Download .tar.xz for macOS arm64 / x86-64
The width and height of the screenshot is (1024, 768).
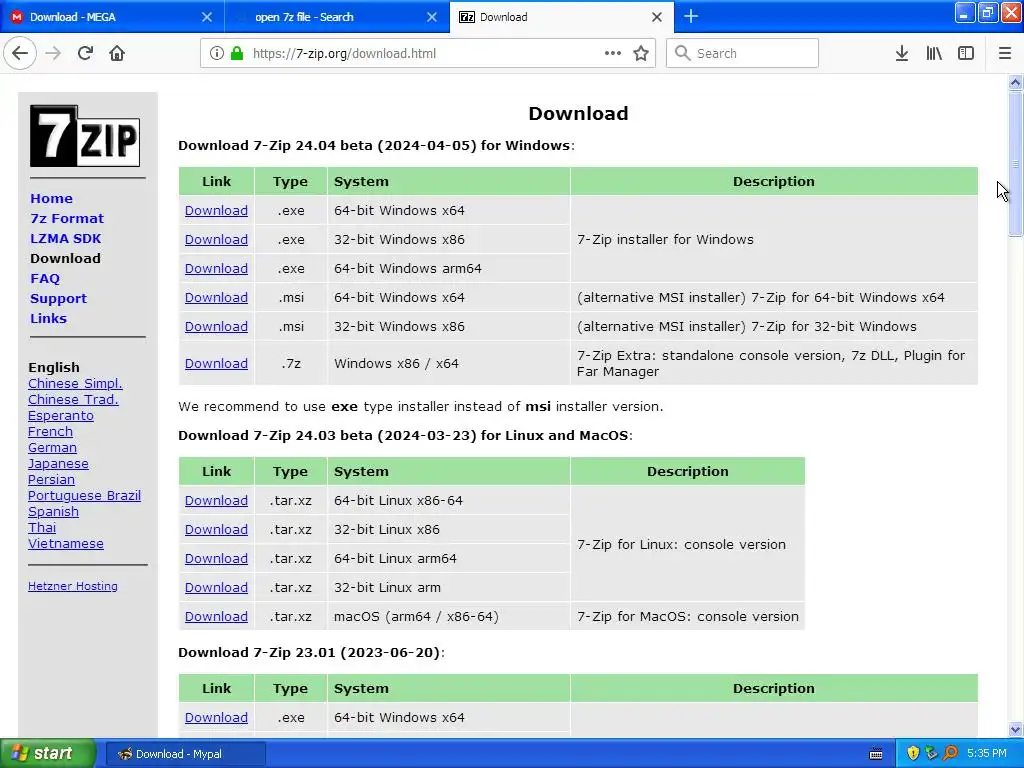216,616
